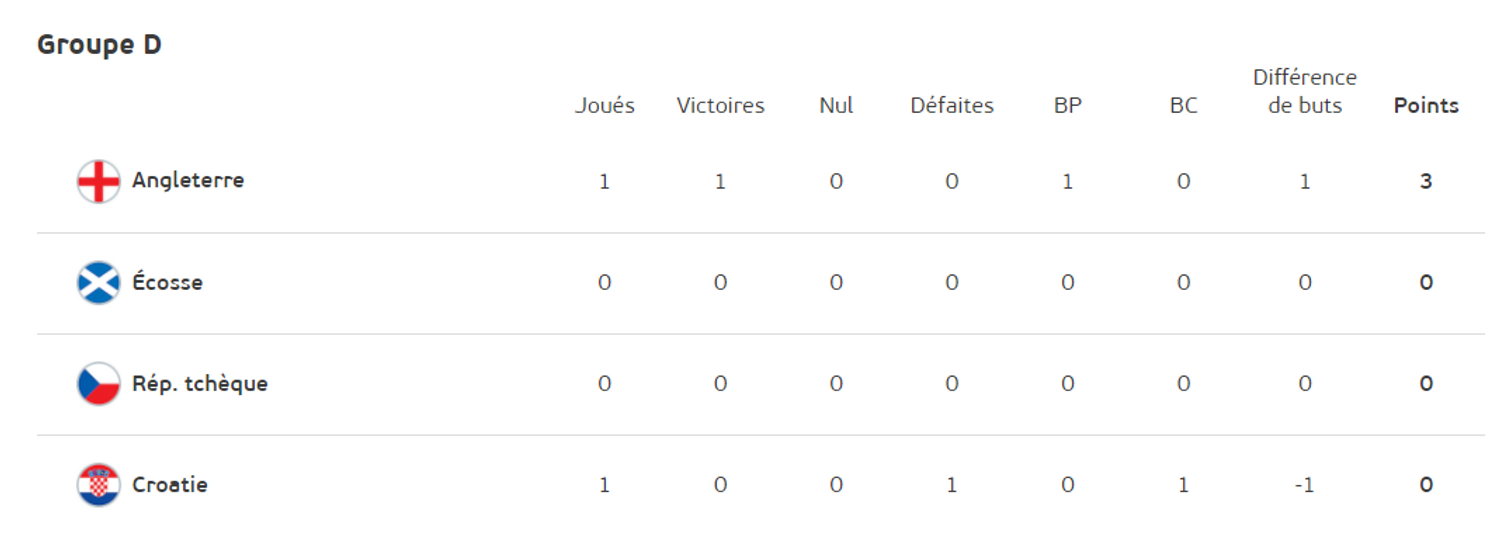
Task: Select the Victoires column header
Action: pos(720,106)
